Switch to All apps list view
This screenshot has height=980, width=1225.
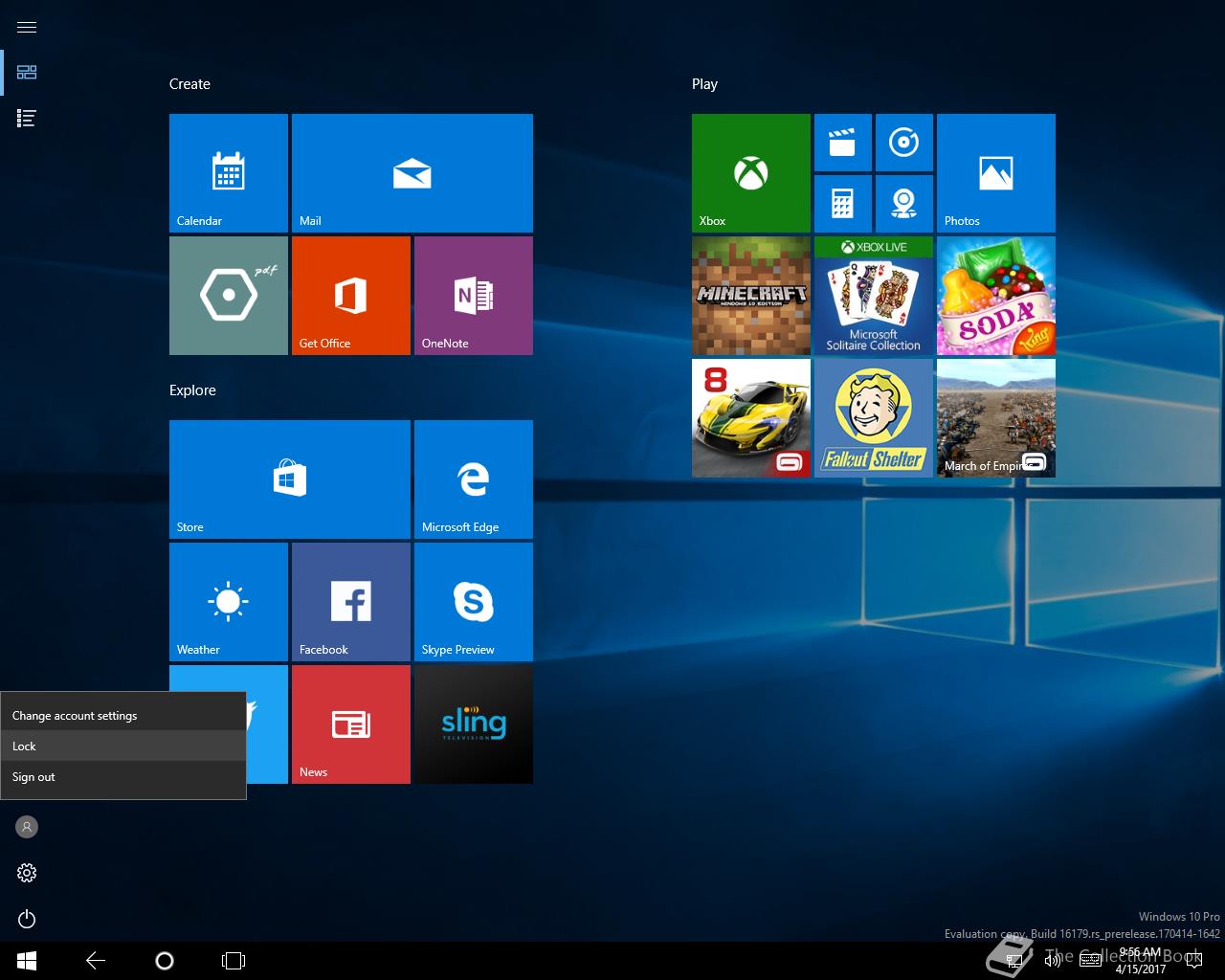point(27,119)
